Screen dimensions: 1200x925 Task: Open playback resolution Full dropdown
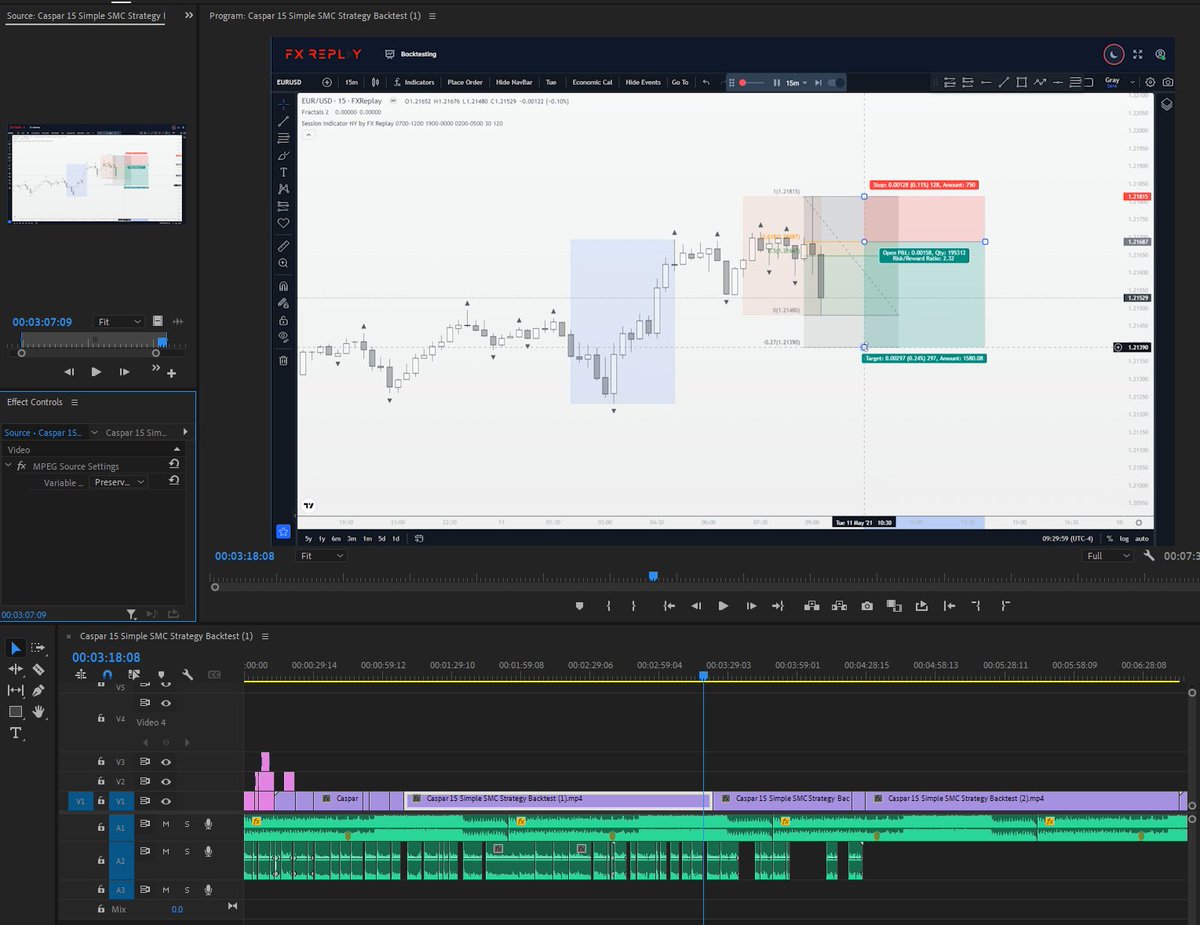(1108, 556)
